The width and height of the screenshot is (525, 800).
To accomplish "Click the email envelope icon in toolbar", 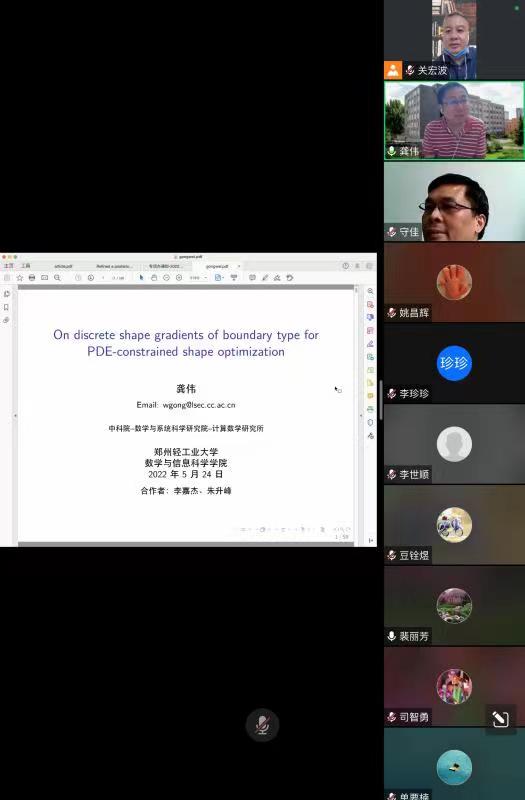I will coord(44,278).
